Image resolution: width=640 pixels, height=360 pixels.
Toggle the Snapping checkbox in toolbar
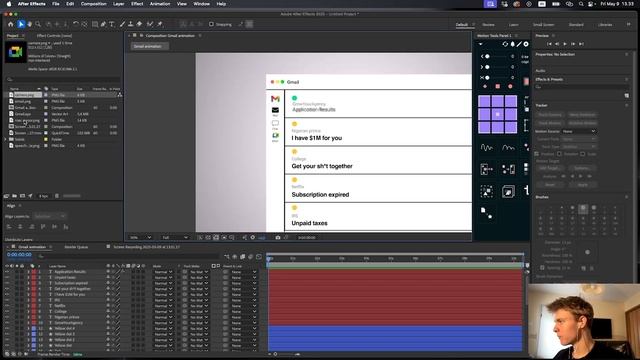pos(211,24)
